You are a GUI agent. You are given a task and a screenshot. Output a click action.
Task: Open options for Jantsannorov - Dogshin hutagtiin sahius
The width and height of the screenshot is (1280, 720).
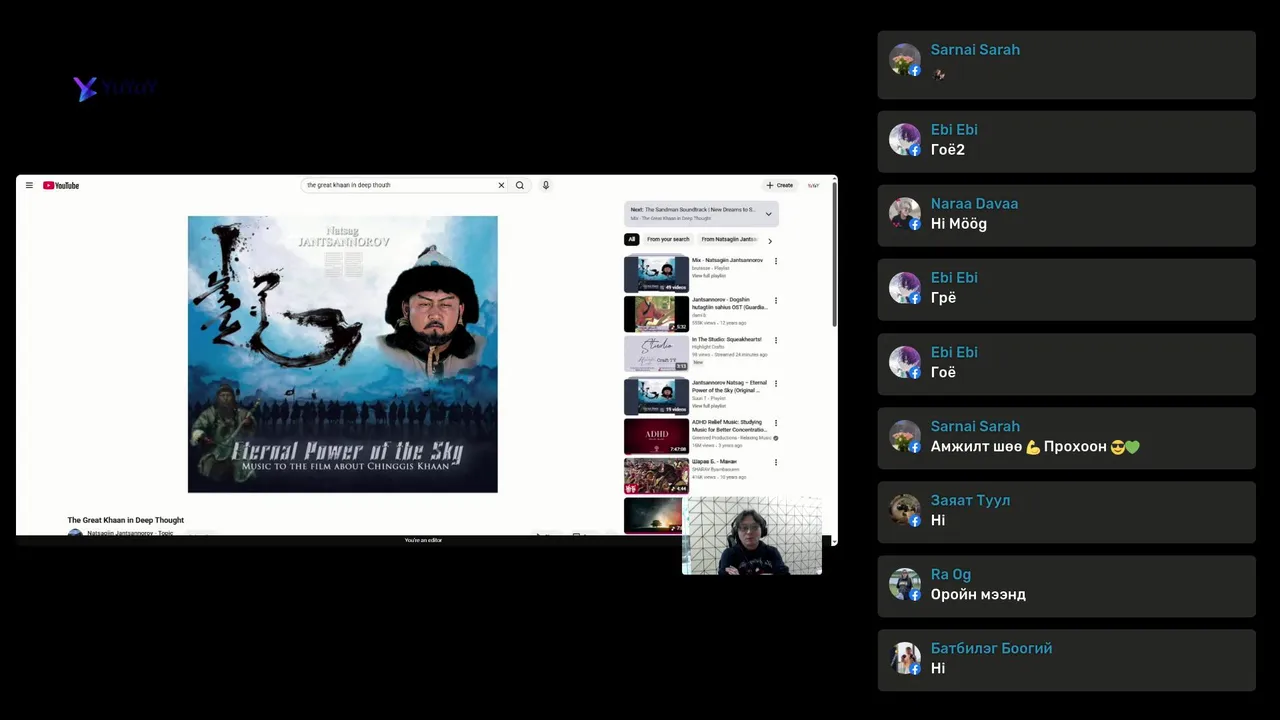pyautogui.click(x=776, y=300)
